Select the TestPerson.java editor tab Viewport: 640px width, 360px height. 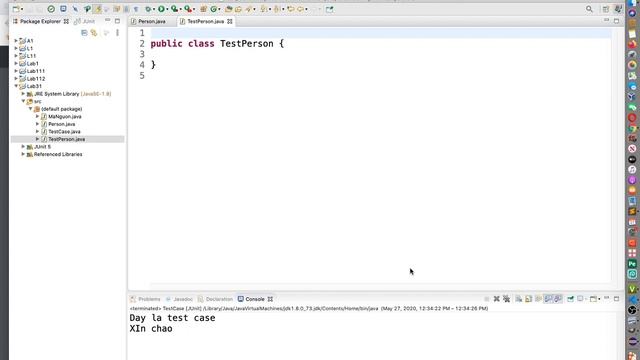coord(205,21)
